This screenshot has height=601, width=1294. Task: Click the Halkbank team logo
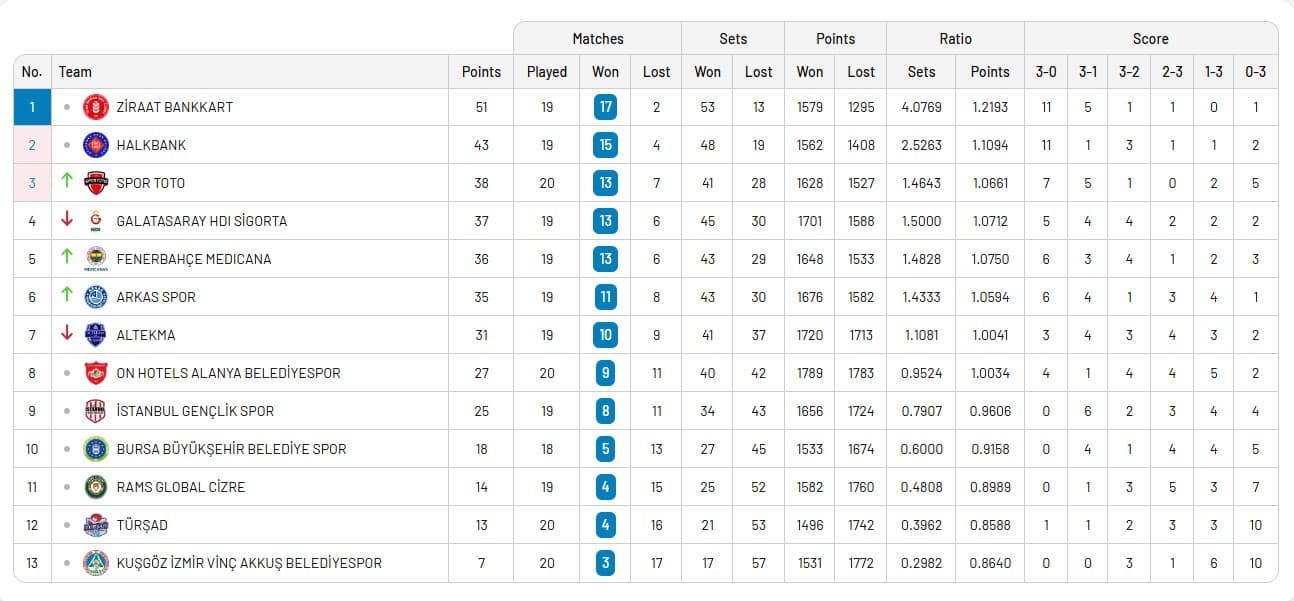96,145
